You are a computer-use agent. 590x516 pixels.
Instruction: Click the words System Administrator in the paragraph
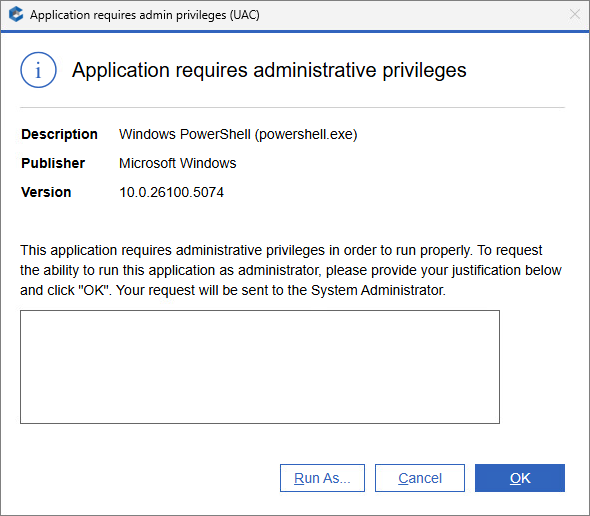tap(377, 290)
